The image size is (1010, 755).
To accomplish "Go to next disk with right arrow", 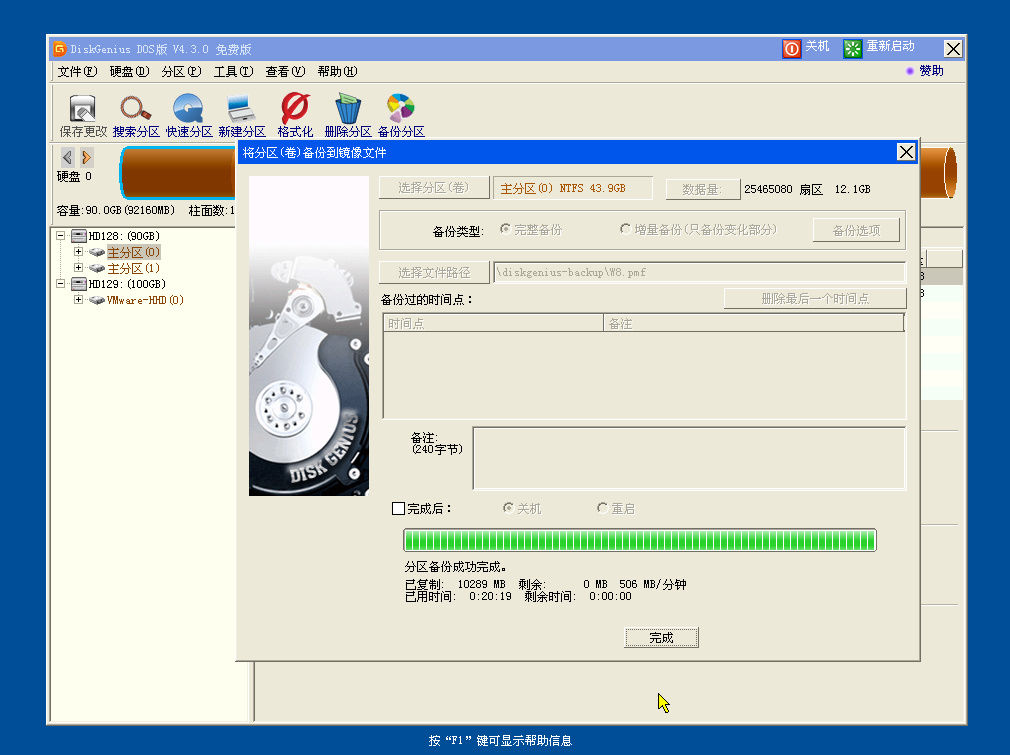I will coord(86,157).
